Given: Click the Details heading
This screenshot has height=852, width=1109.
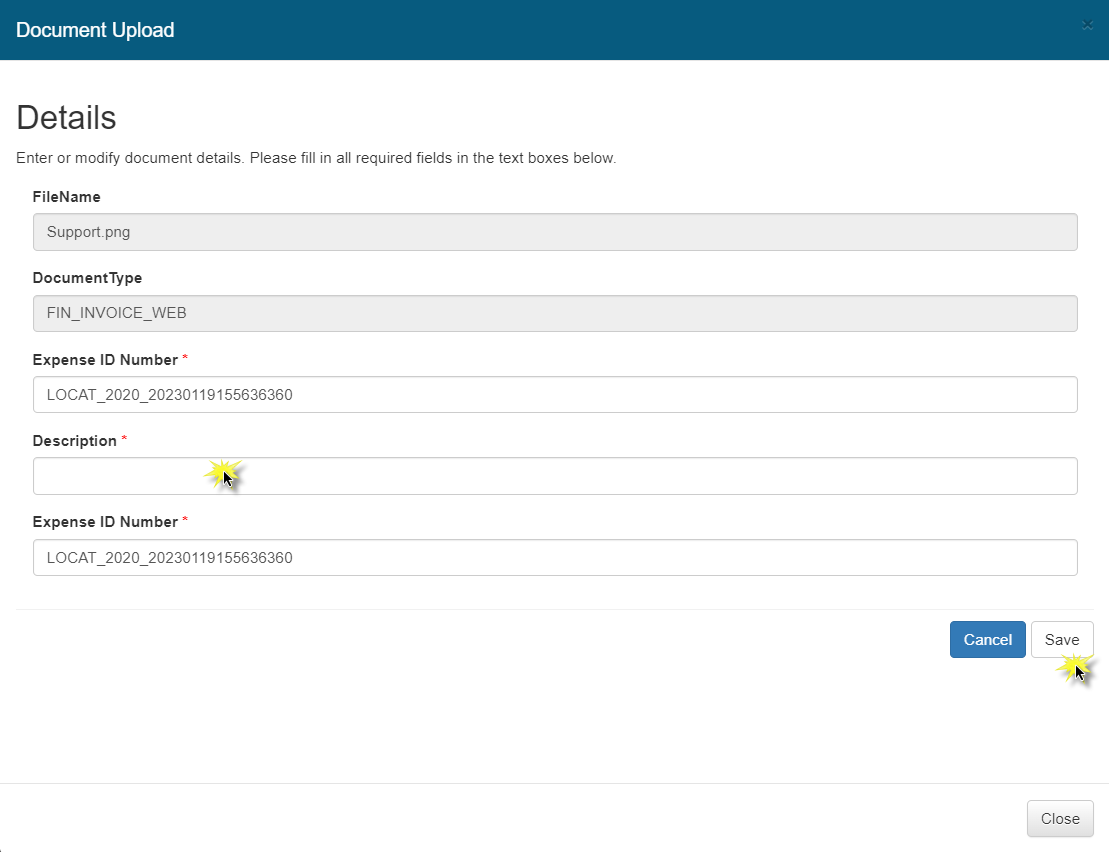Looking at the screenshot, I should (66, 118).
